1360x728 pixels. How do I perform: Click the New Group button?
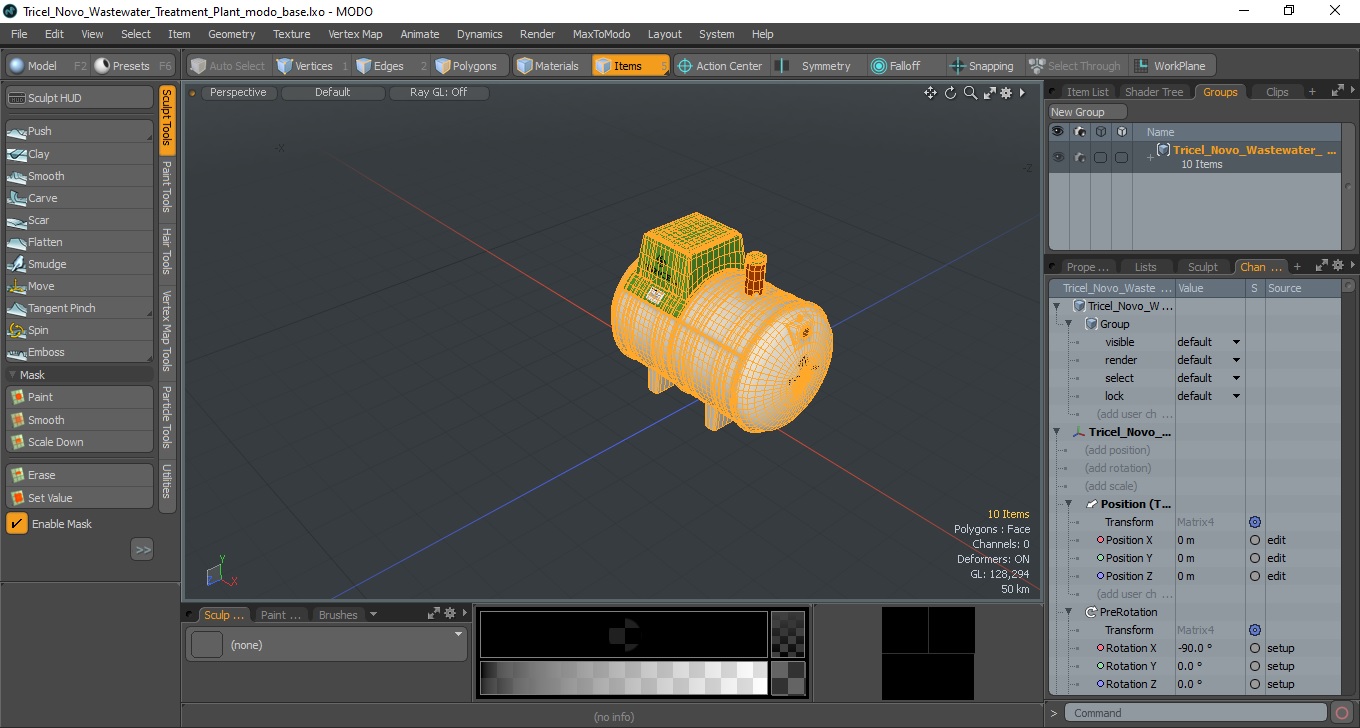(x=1087, y=112)
